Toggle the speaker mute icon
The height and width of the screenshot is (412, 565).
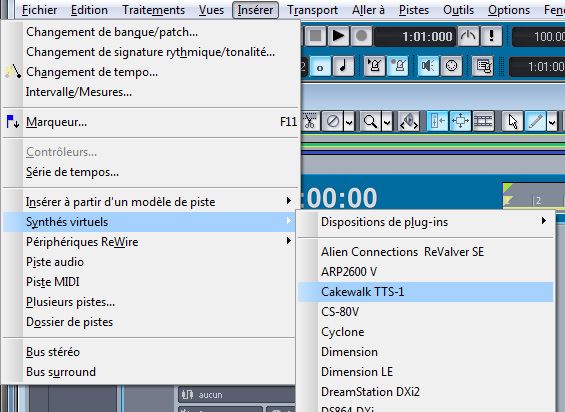(x=428, y=66)
